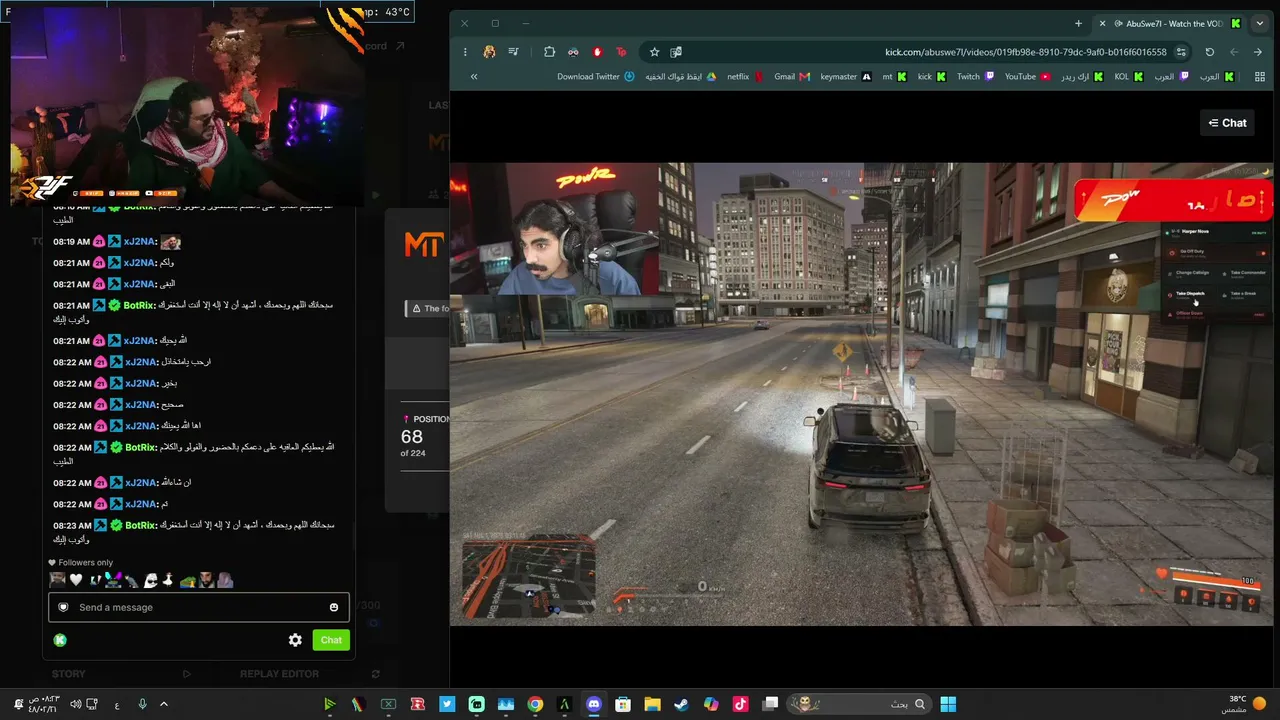Open the Gmail bookmark
Screen dimensions: 1280x720
click(x=791, y=77)
